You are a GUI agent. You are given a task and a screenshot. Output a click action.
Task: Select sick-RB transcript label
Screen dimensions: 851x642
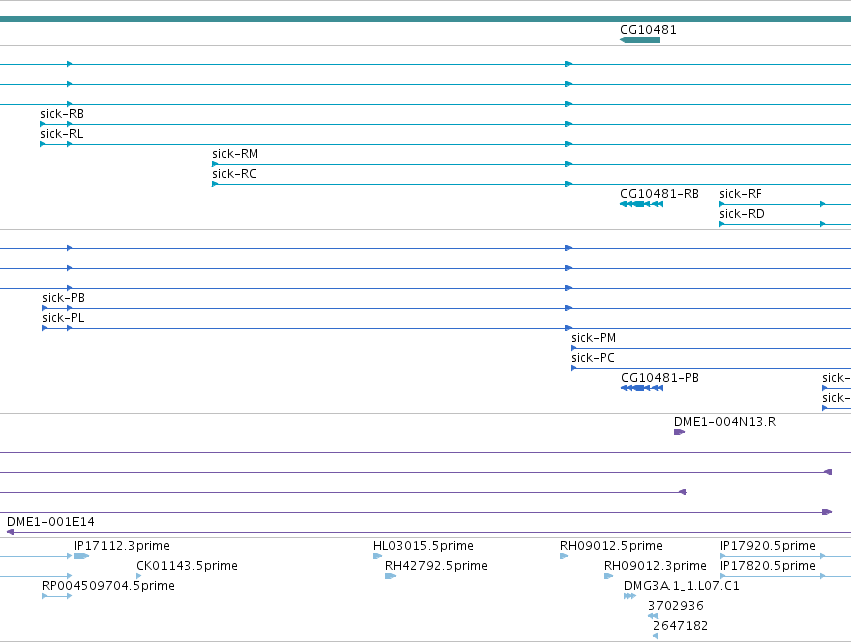click(62, 114)
